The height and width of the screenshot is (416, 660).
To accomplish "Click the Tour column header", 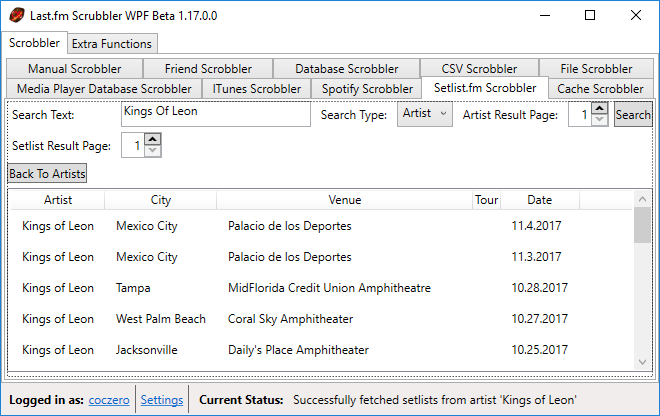I will point(487,200).
